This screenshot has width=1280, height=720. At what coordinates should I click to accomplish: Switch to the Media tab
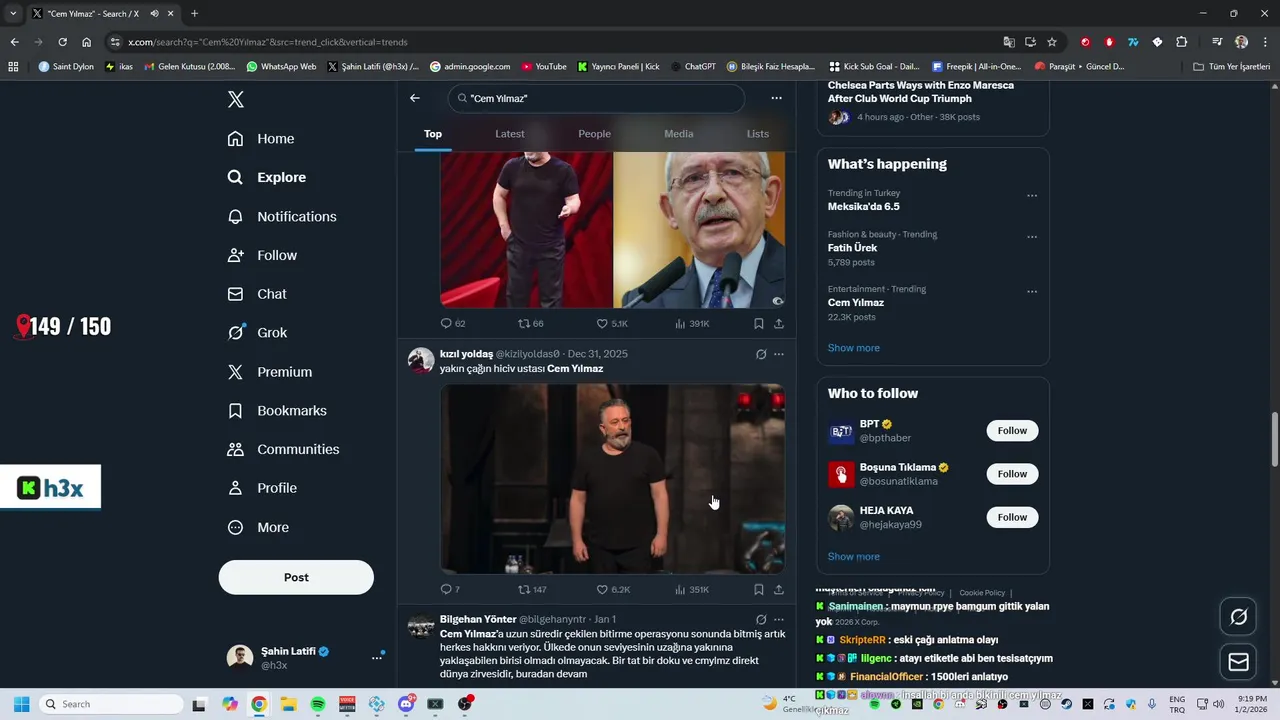[678, 134]
